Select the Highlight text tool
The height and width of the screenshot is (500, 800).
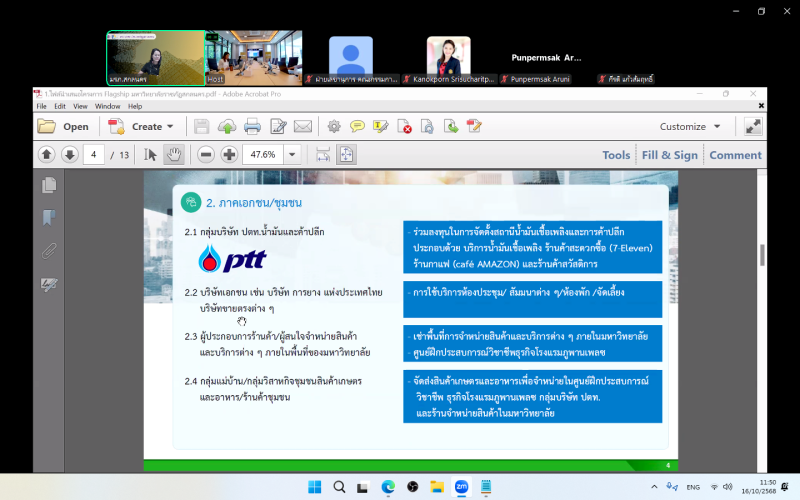point(380,127)
